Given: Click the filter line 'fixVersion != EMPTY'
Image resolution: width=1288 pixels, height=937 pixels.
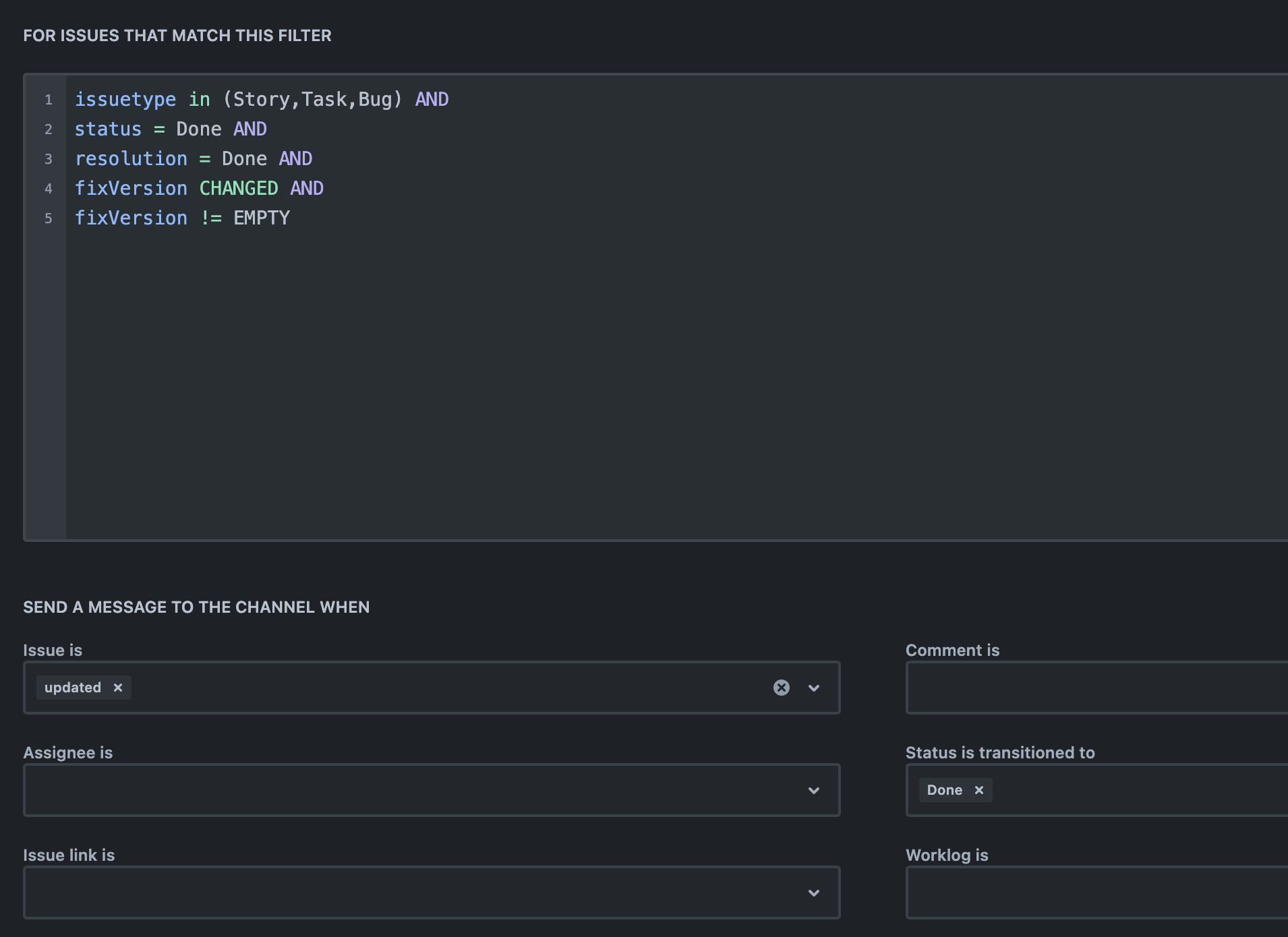Looking at the screenshot, I should coord(182,218).
